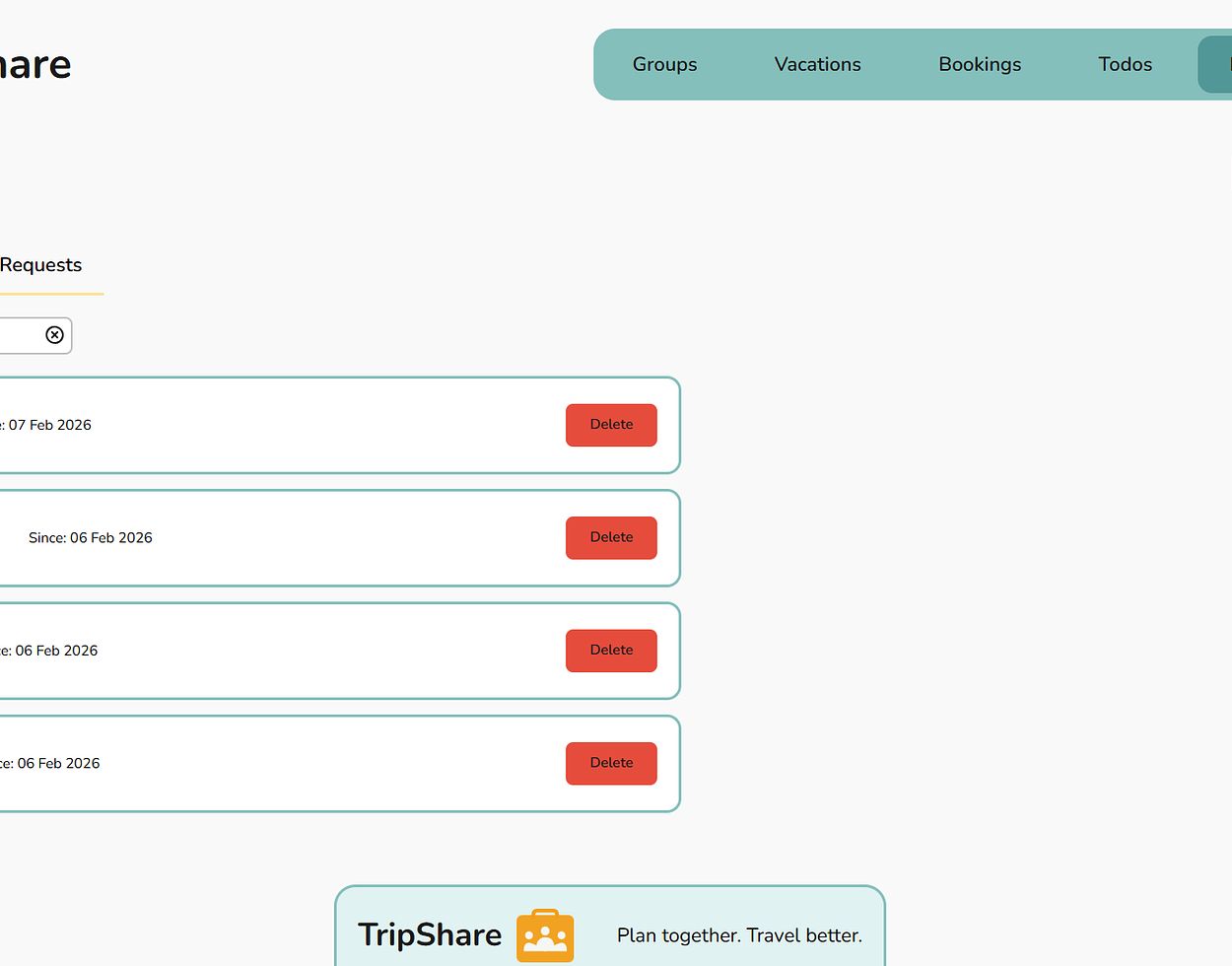Click the 'Since: 06 Feb 2026' text in second card
Viewport: 1232px width, 966px height.
coord(91,538)
